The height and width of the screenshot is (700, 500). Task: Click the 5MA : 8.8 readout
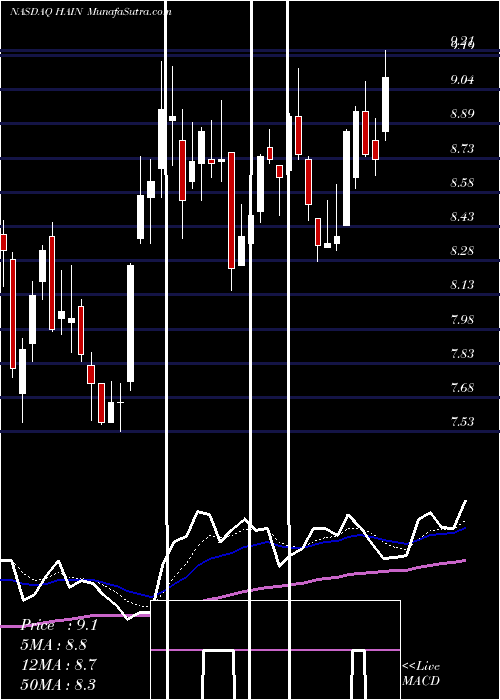pos(54,645)
